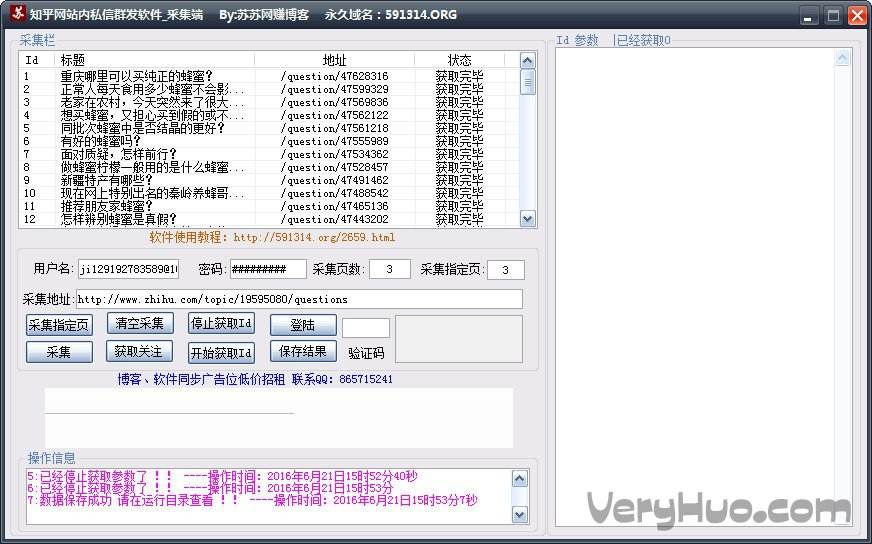
Task: Click the 采集页数 number field
Action: click(x=390, y=269)
